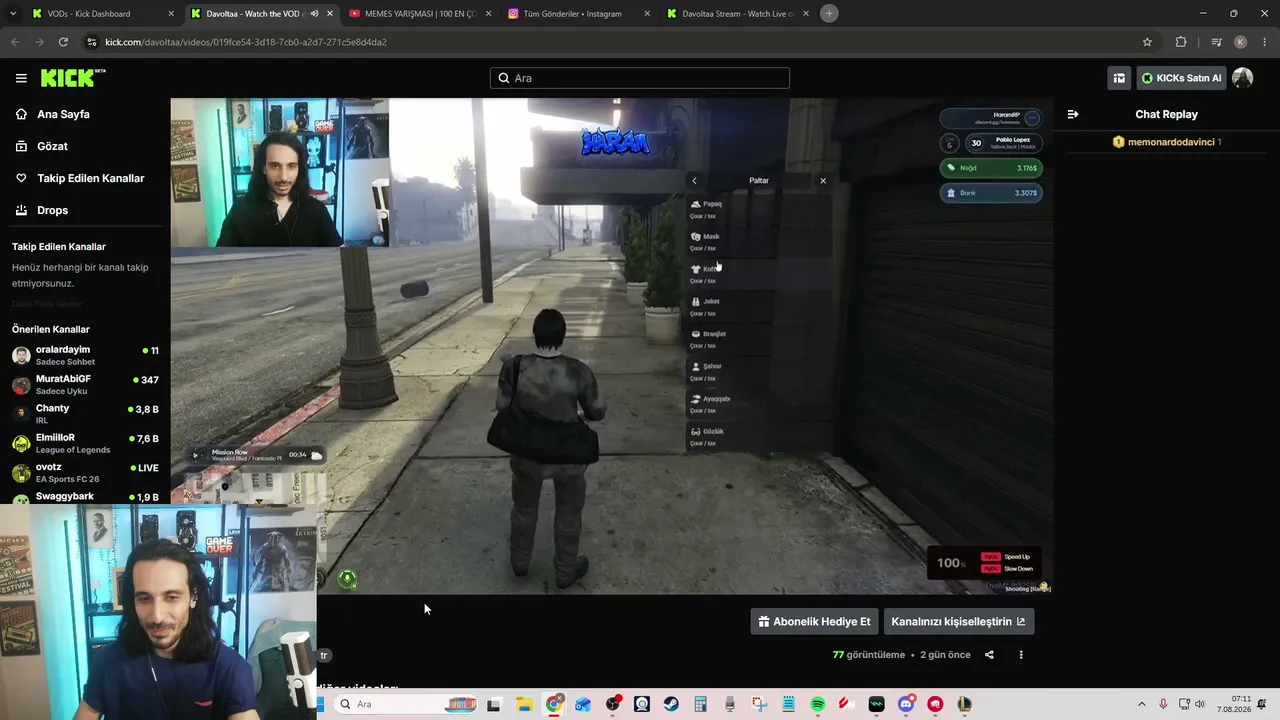Toggle the Jaket clothing item
This screenshot has width=1280, height=720.
pyautogui.click(x=759, y=307)
